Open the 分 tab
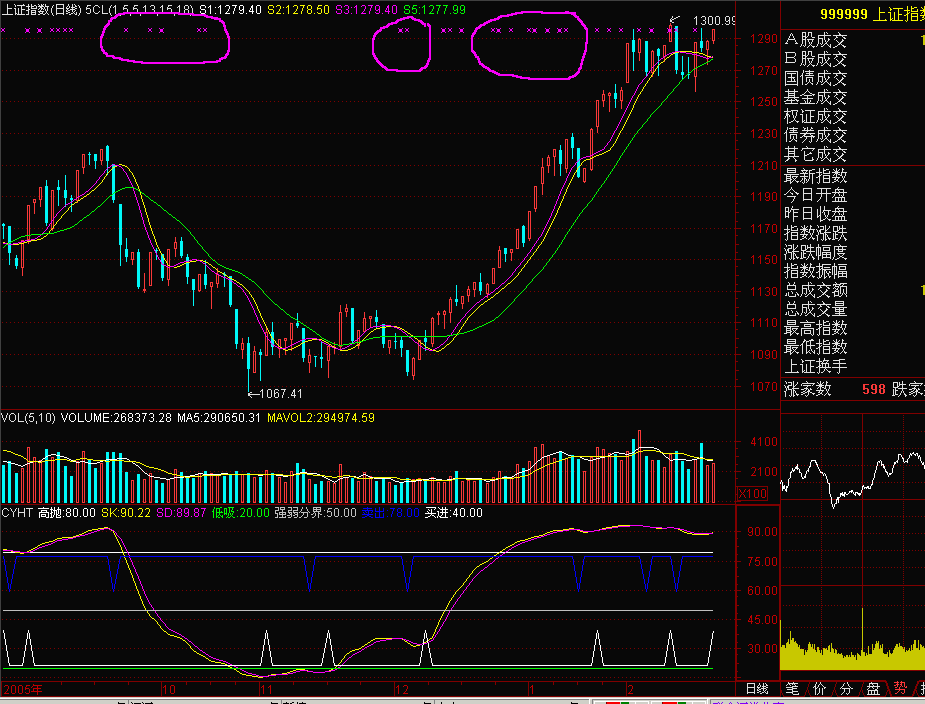 point(847,689)
